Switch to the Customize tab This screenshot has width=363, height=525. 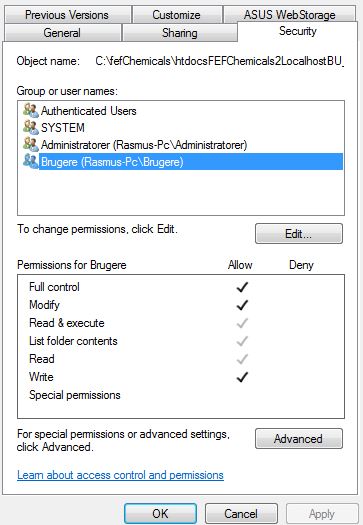(x=176, y=15)
